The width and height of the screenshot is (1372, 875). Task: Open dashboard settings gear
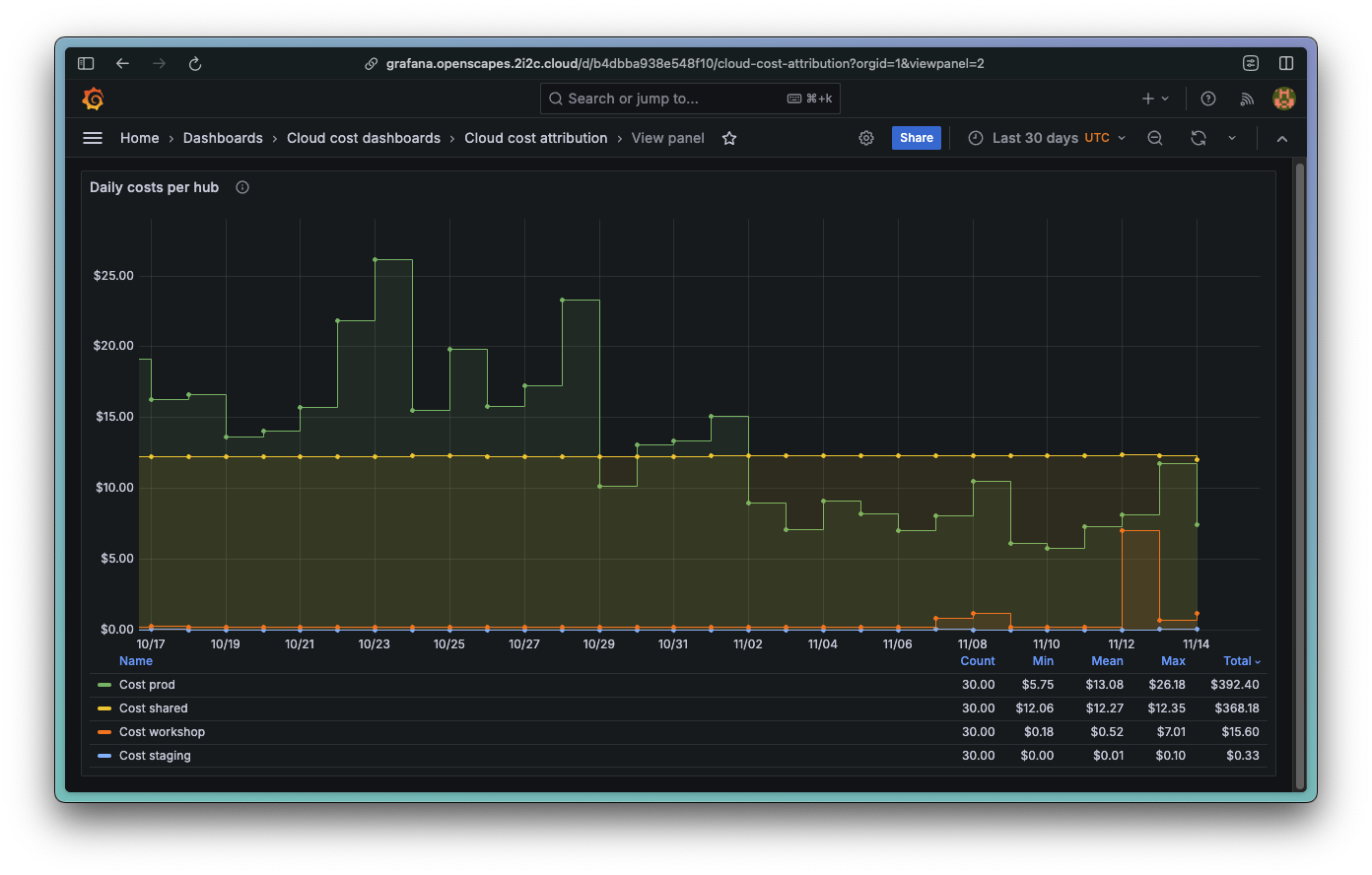[865, 138]
